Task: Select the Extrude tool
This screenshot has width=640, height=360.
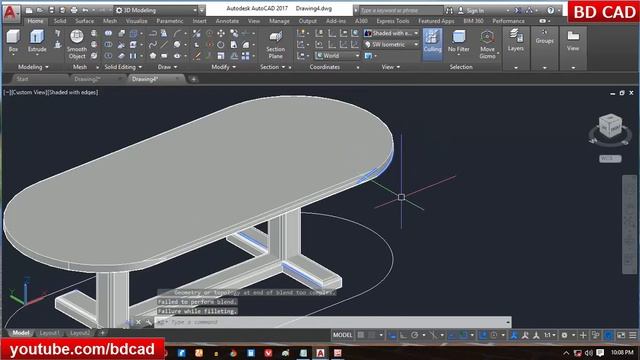Action: tap(37, 41)
